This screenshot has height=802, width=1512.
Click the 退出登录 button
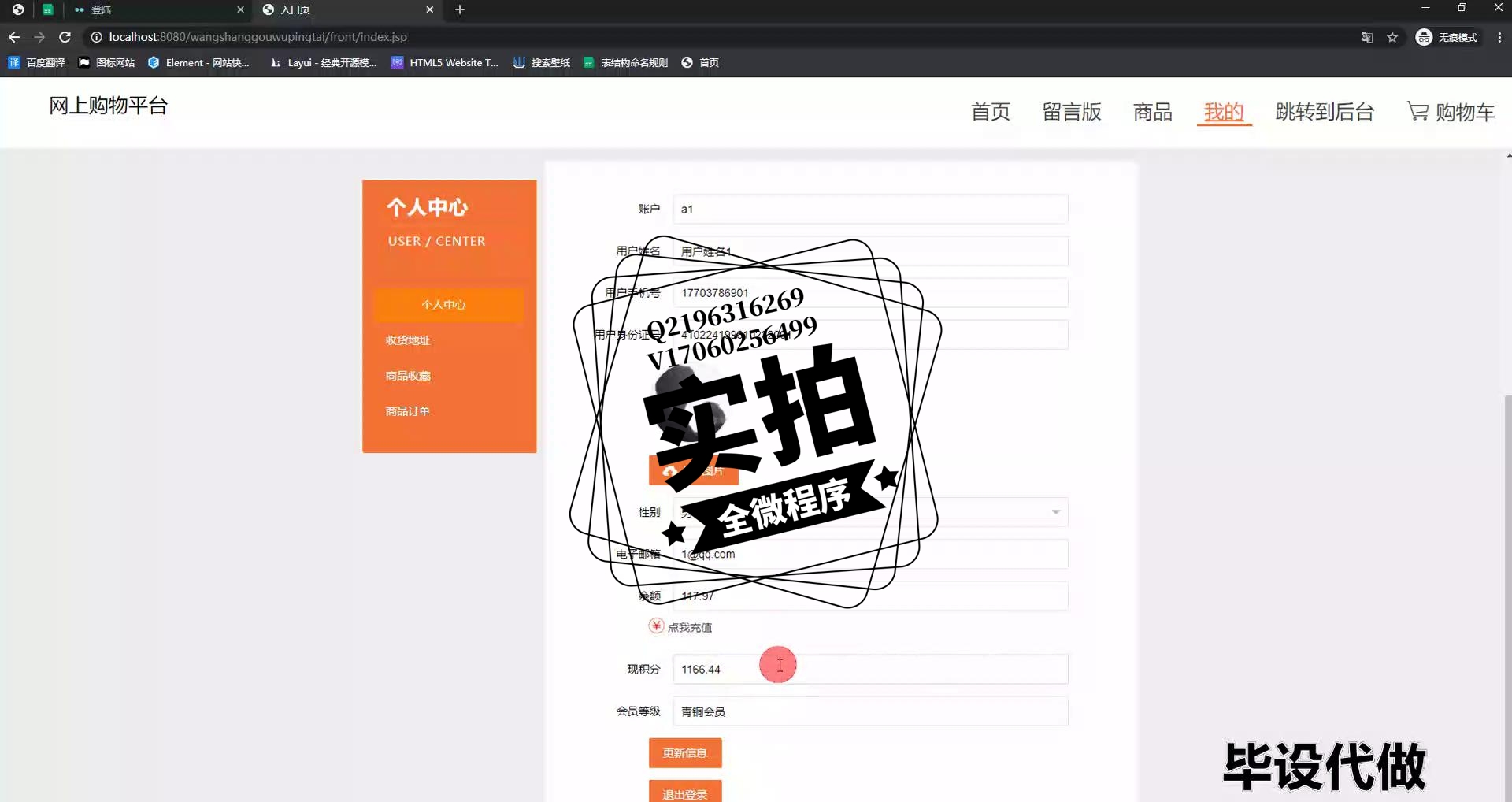[685, 792]
